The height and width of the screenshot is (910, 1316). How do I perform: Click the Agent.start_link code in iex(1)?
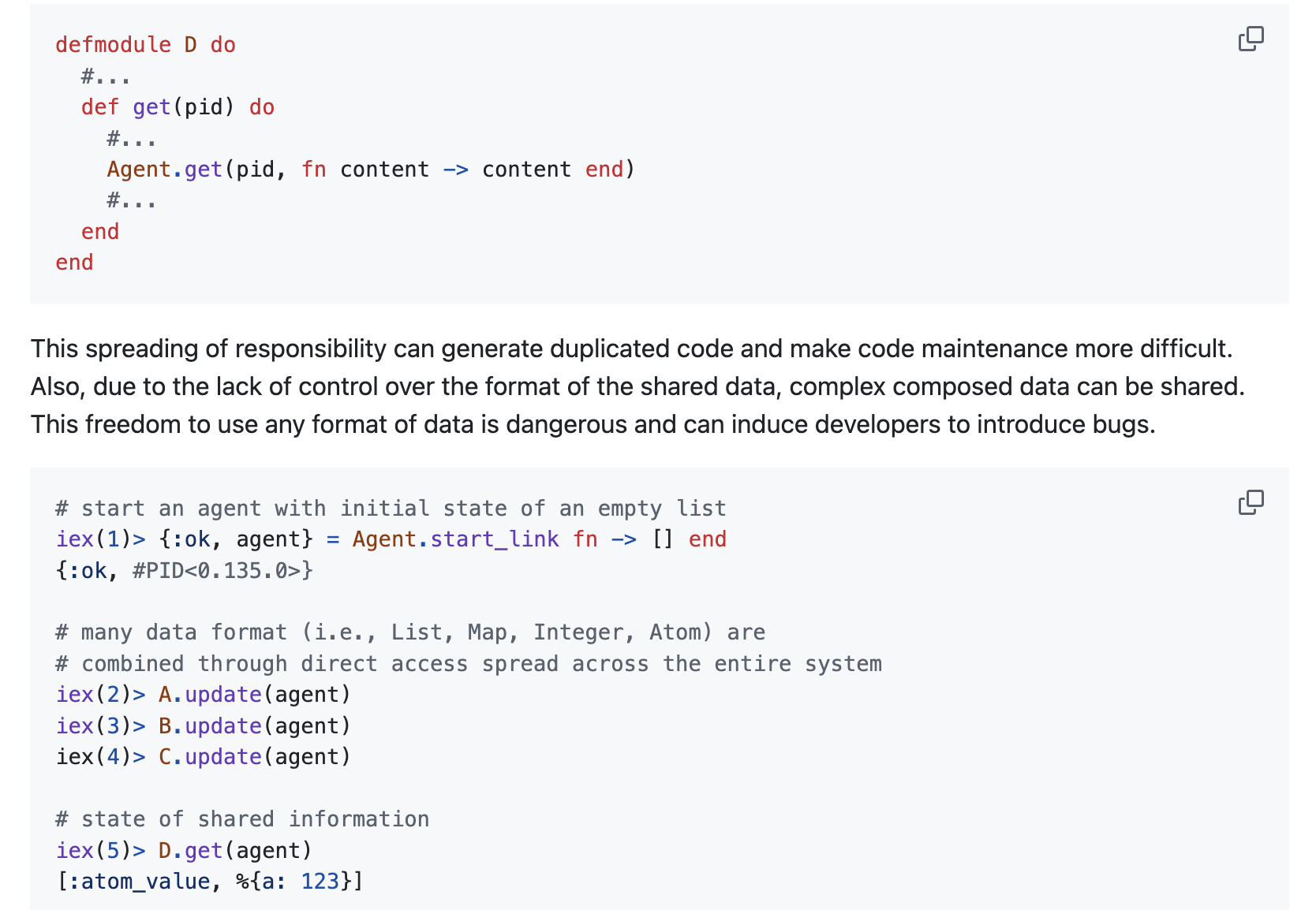(538, 539)
